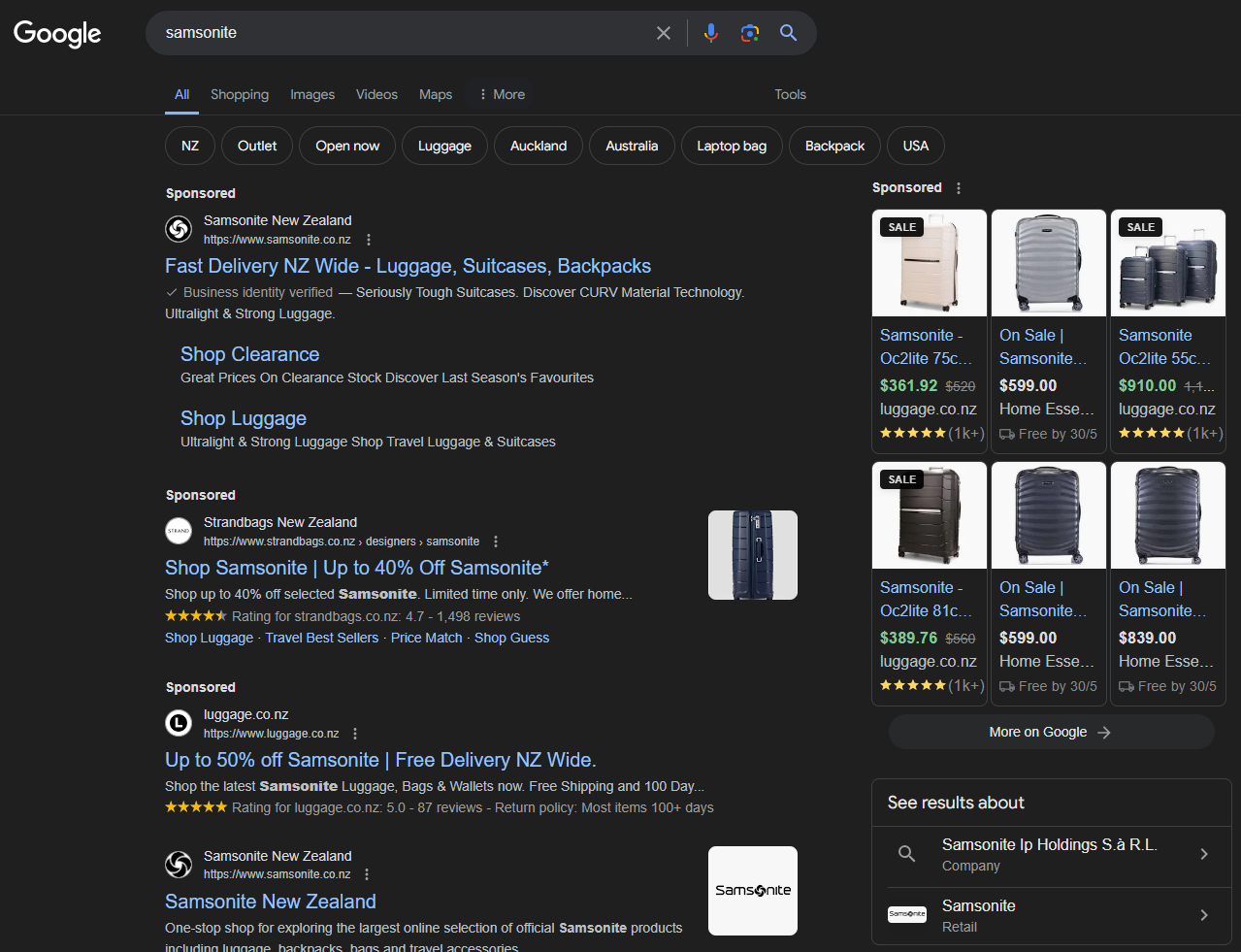Open the Shop Clearance link
The height and width of the screenshot is (952, 1241).
(249, 354)
